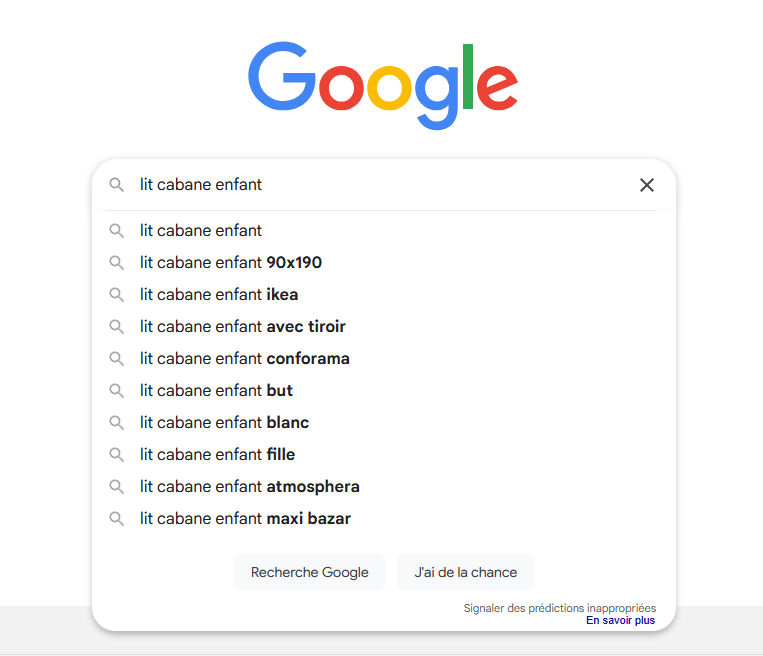Click "Signaler des prédictions inappropriées" link
The height and width of the screenshot is (656, 763).
[x=559, y=608]
